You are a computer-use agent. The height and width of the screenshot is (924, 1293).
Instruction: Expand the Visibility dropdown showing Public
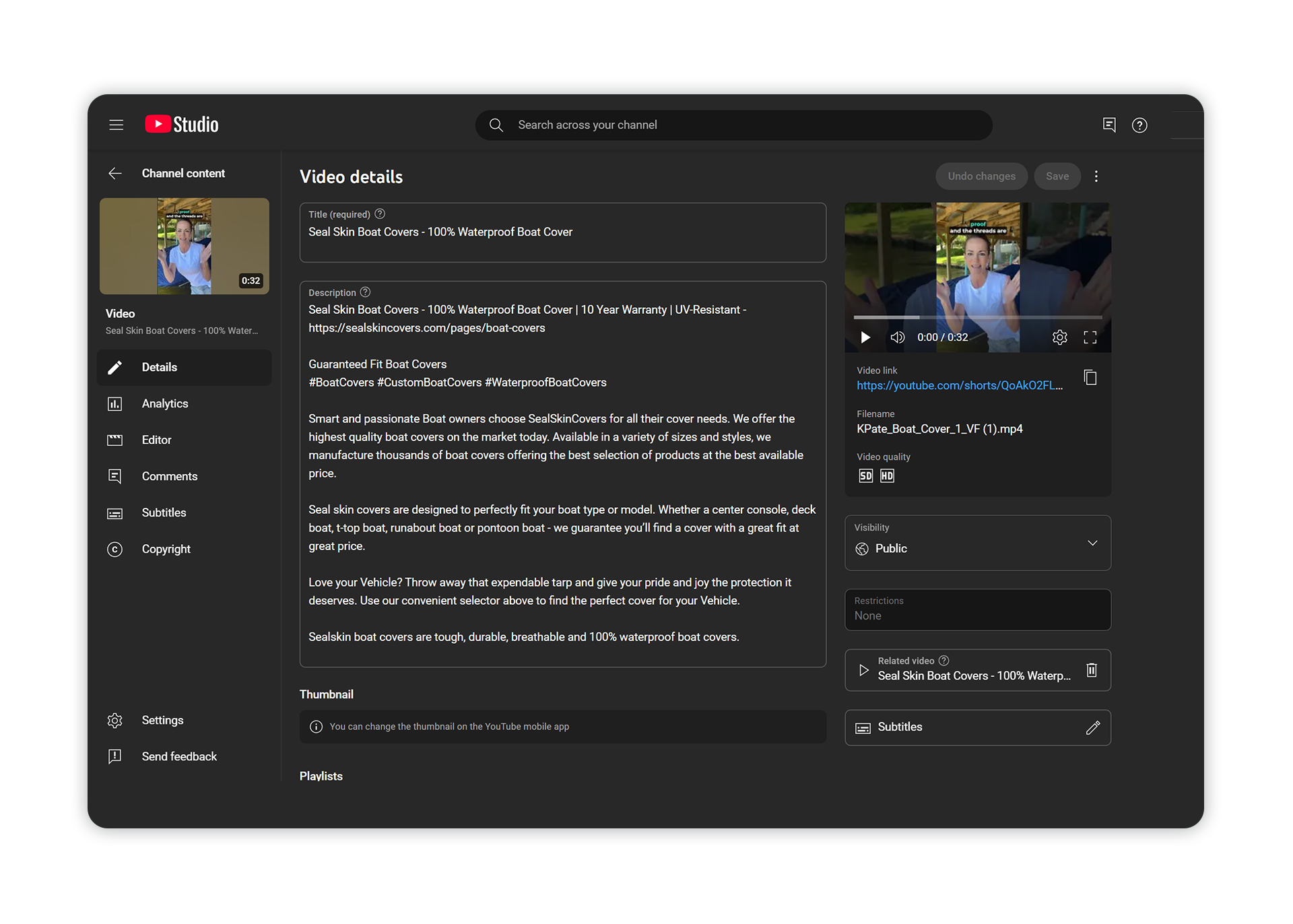[x=1092, y=543]
